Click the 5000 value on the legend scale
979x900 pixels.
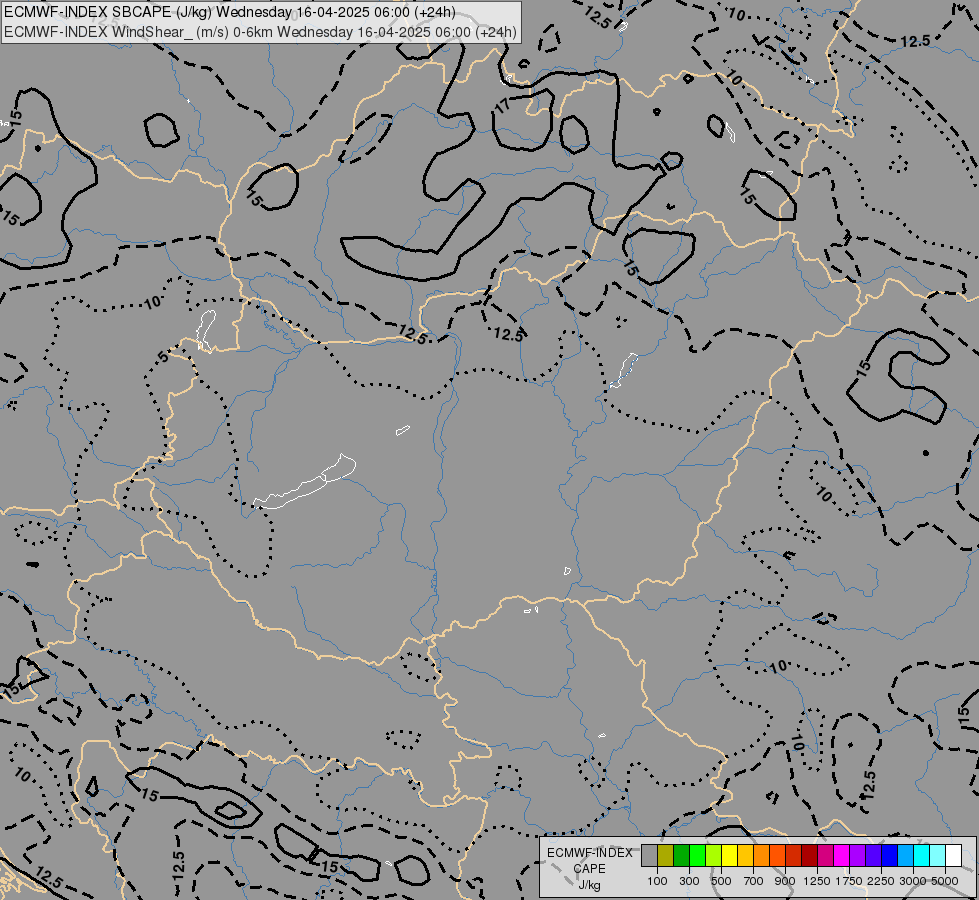pos(945,881)
